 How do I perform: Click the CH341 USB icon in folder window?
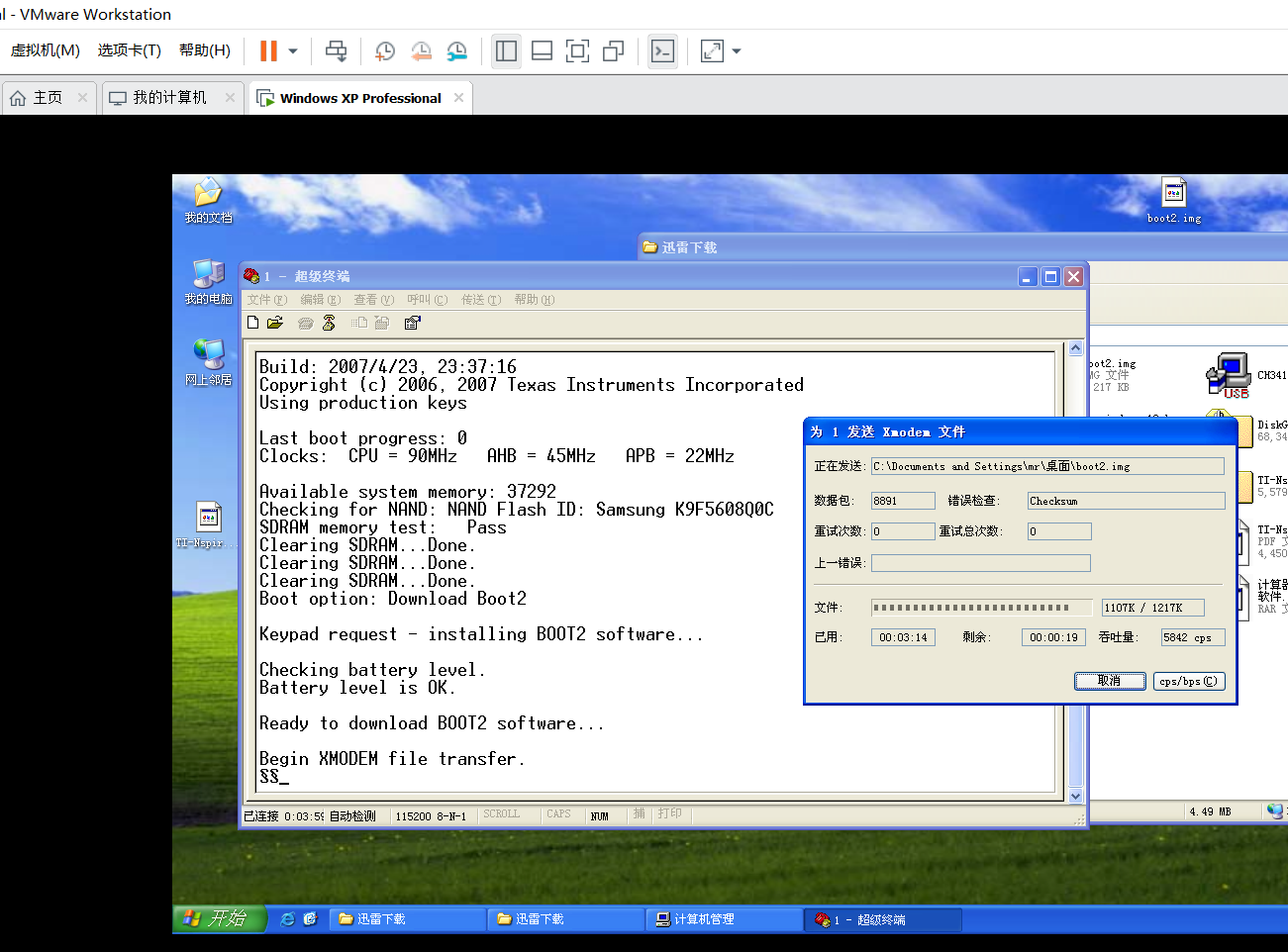[1229, 375]
